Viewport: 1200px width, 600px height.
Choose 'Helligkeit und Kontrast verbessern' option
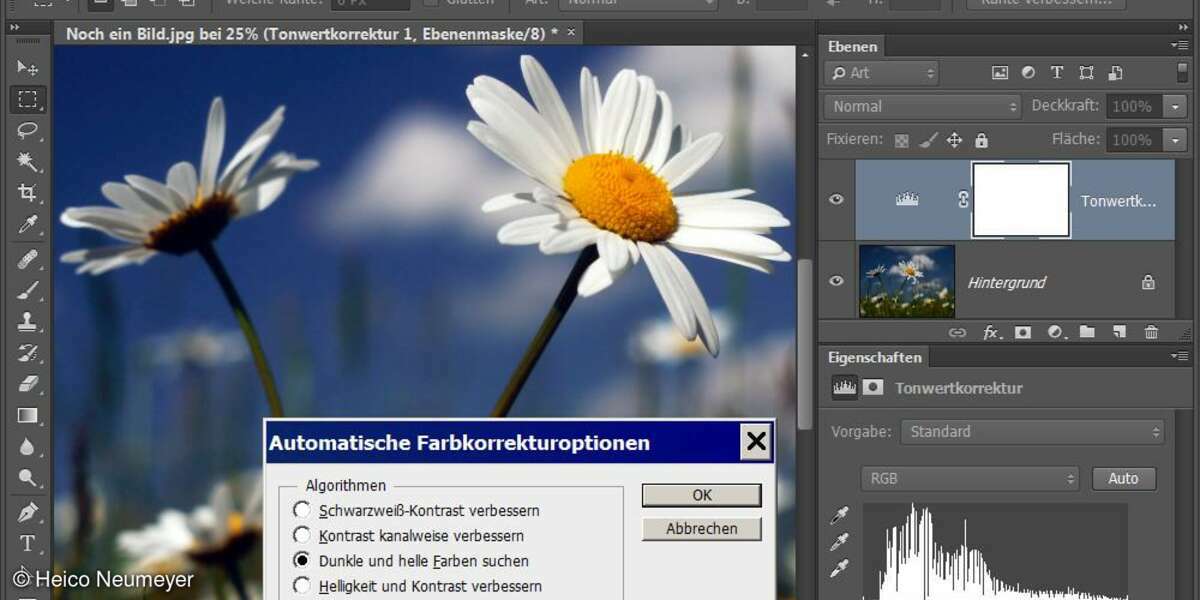302,586
